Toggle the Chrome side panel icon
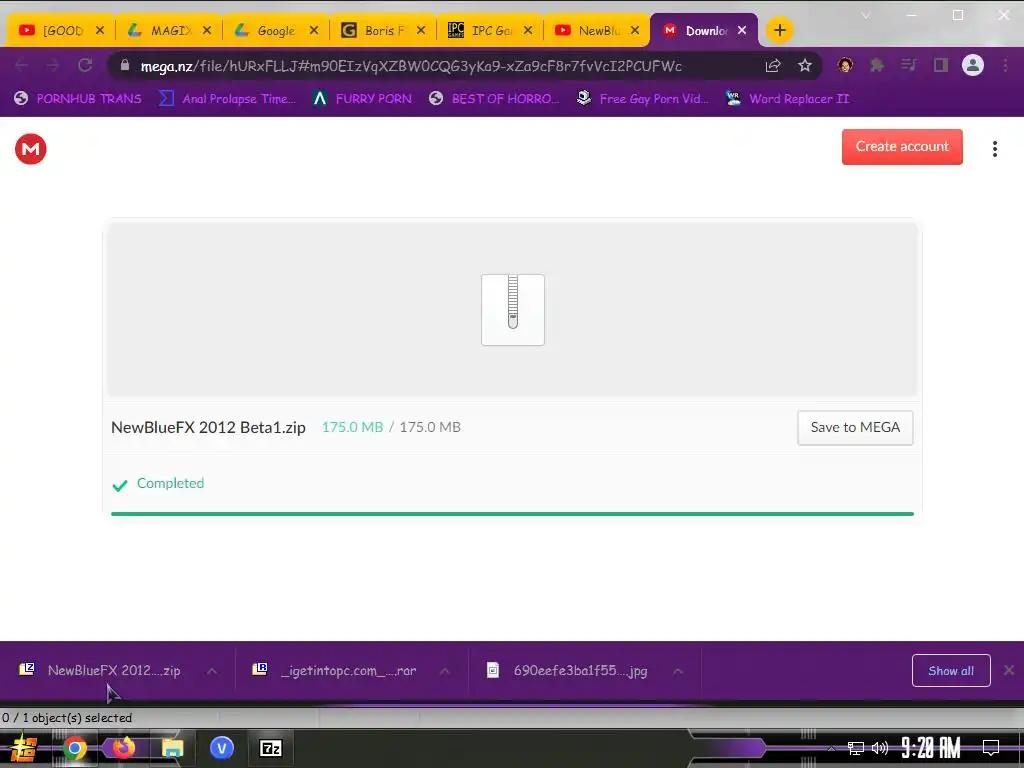Viewport: 1024px width, 768px height. (940, 65)
